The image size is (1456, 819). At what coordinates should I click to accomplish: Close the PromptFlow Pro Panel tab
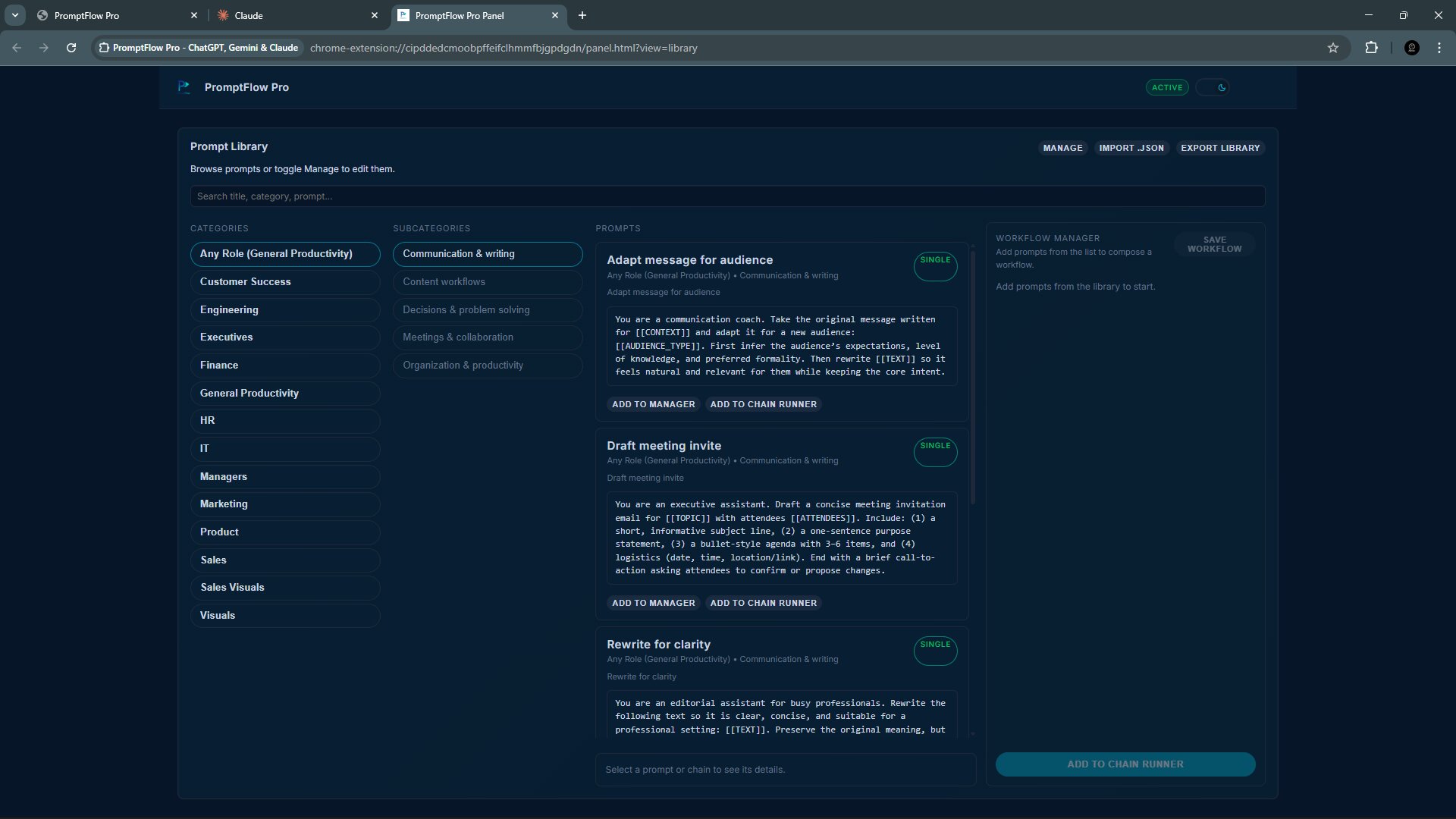pos(555,15)
